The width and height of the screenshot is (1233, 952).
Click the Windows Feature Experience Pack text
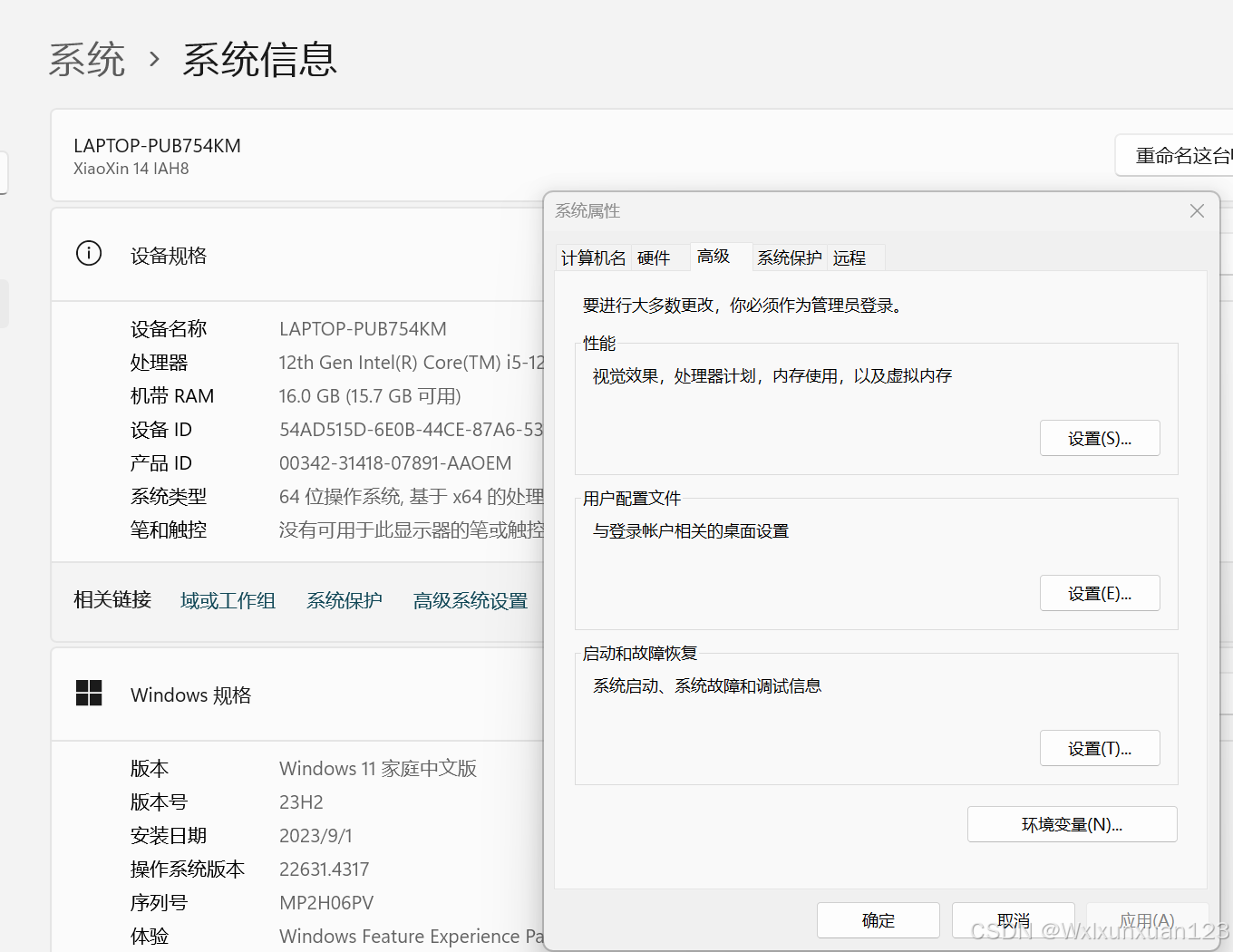point(412,937)
